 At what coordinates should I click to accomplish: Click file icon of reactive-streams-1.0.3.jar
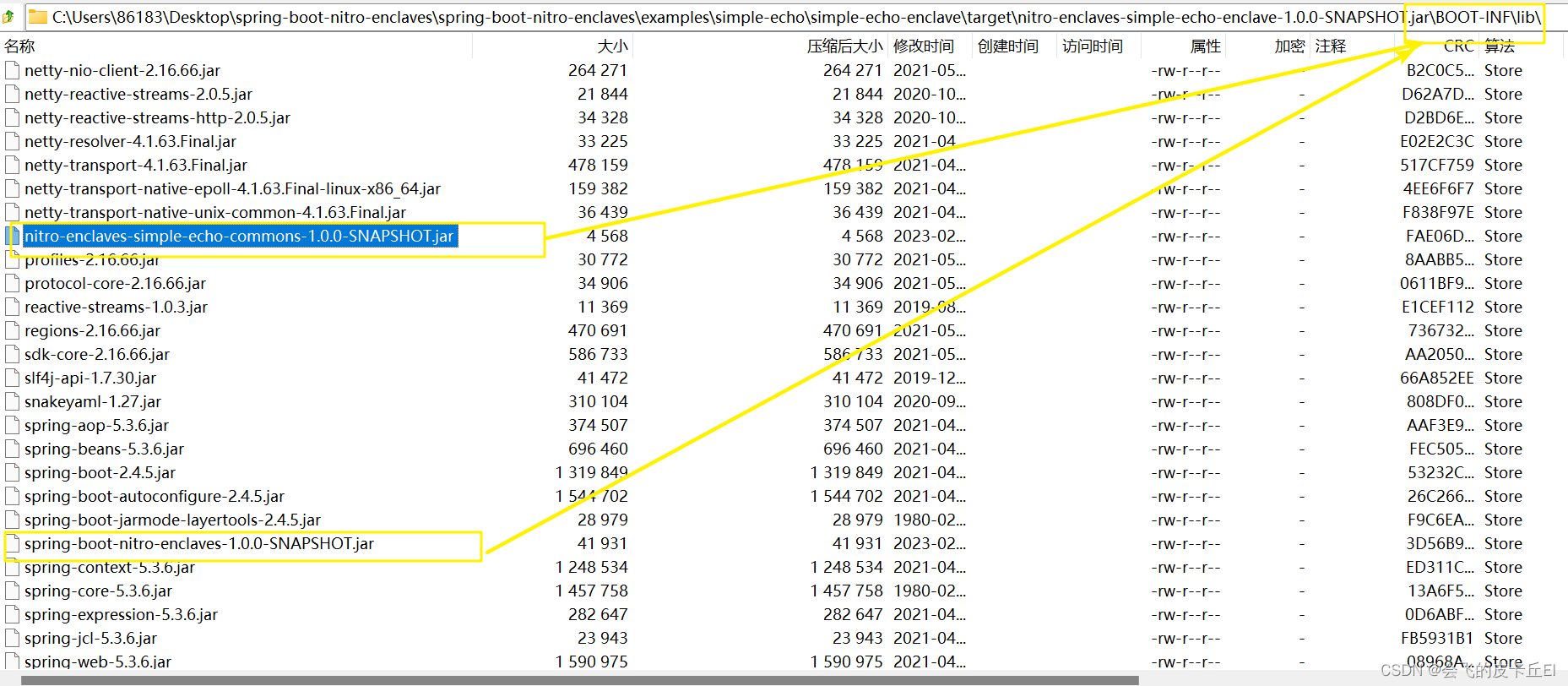pos(12,307)
